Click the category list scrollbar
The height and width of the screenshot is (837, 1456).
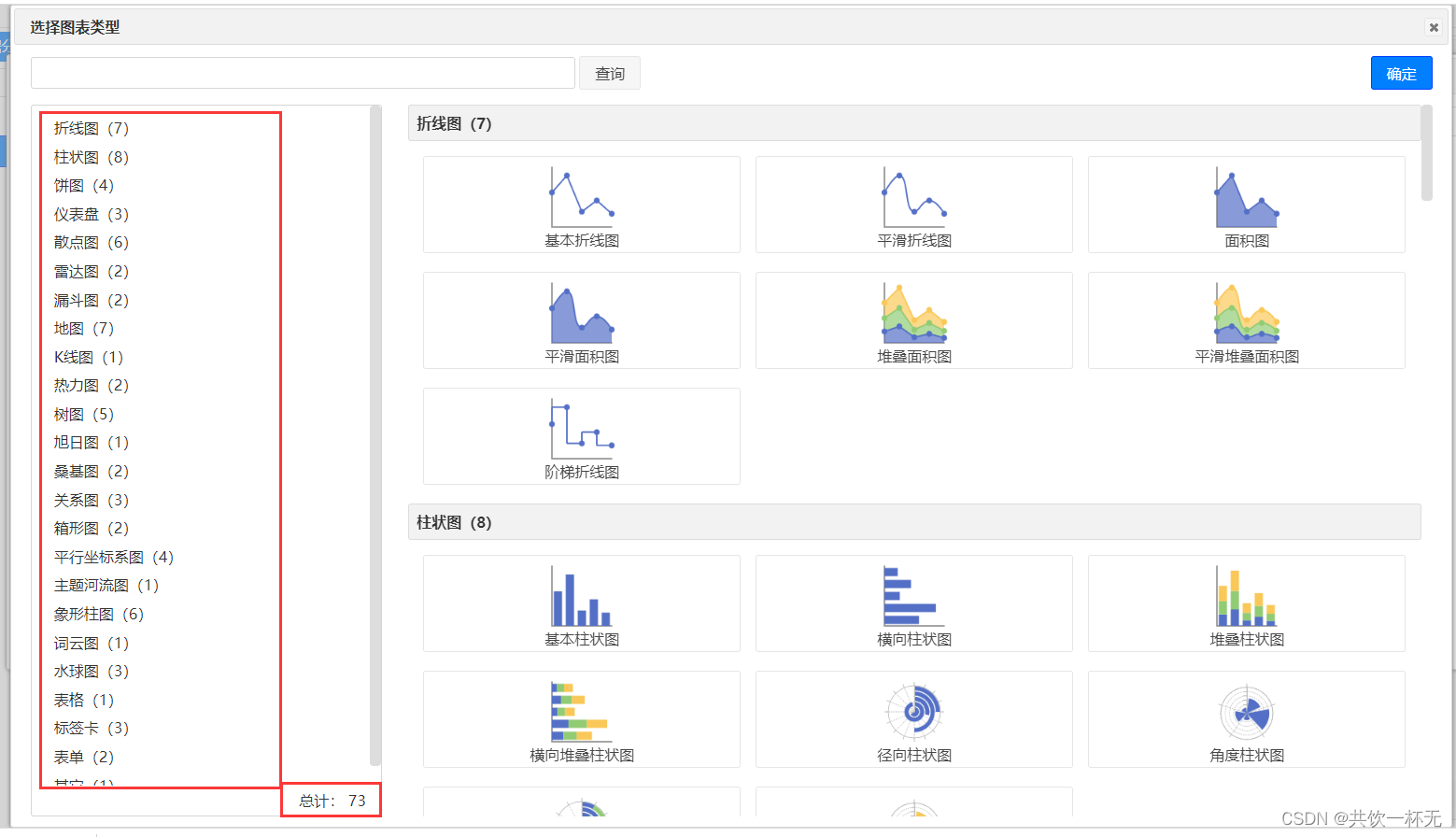[375, 435]
